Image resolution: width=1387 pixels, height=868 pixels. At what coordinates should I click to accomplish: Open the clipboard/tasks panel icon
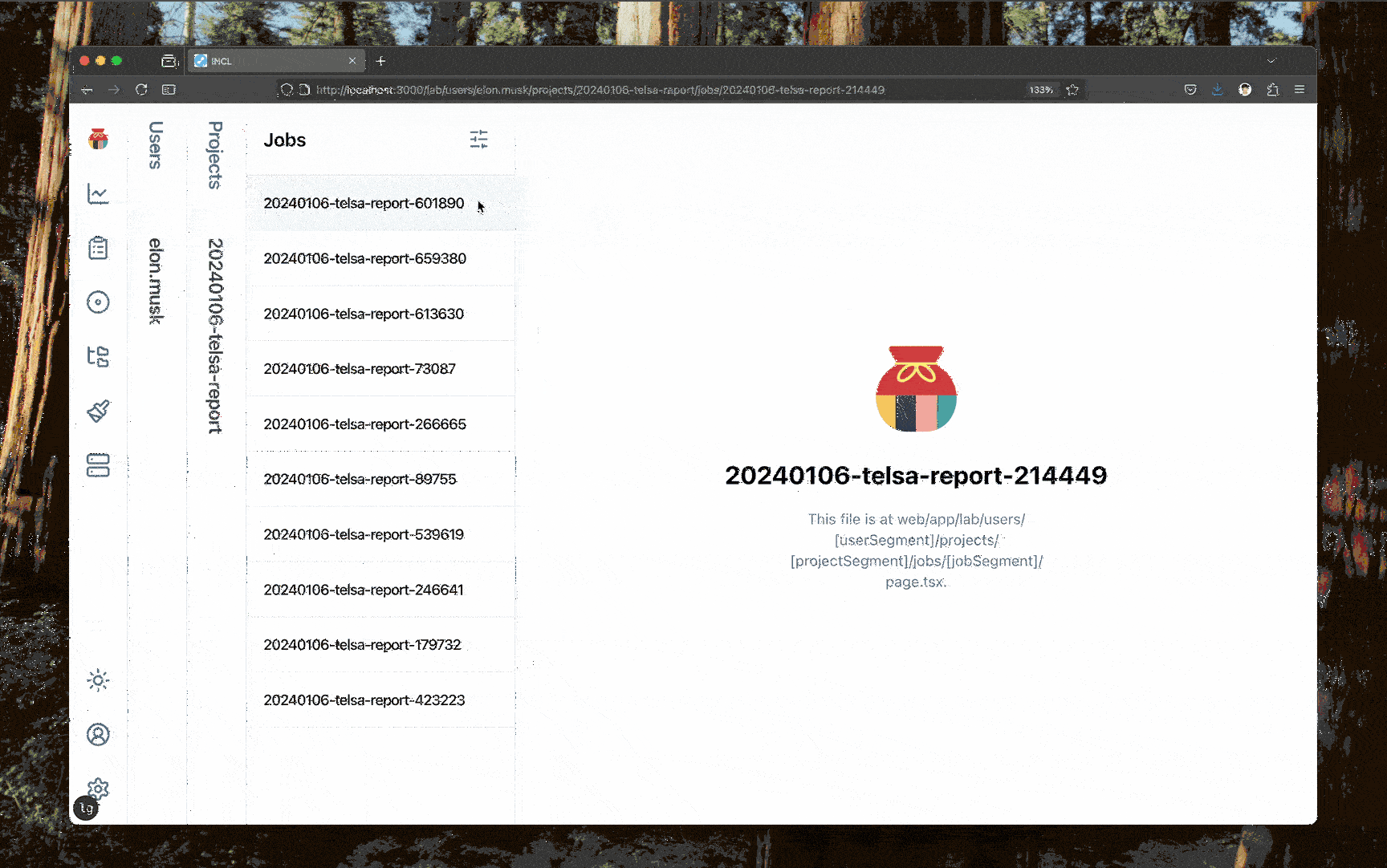pyautogui.click(x=97, y=248)
